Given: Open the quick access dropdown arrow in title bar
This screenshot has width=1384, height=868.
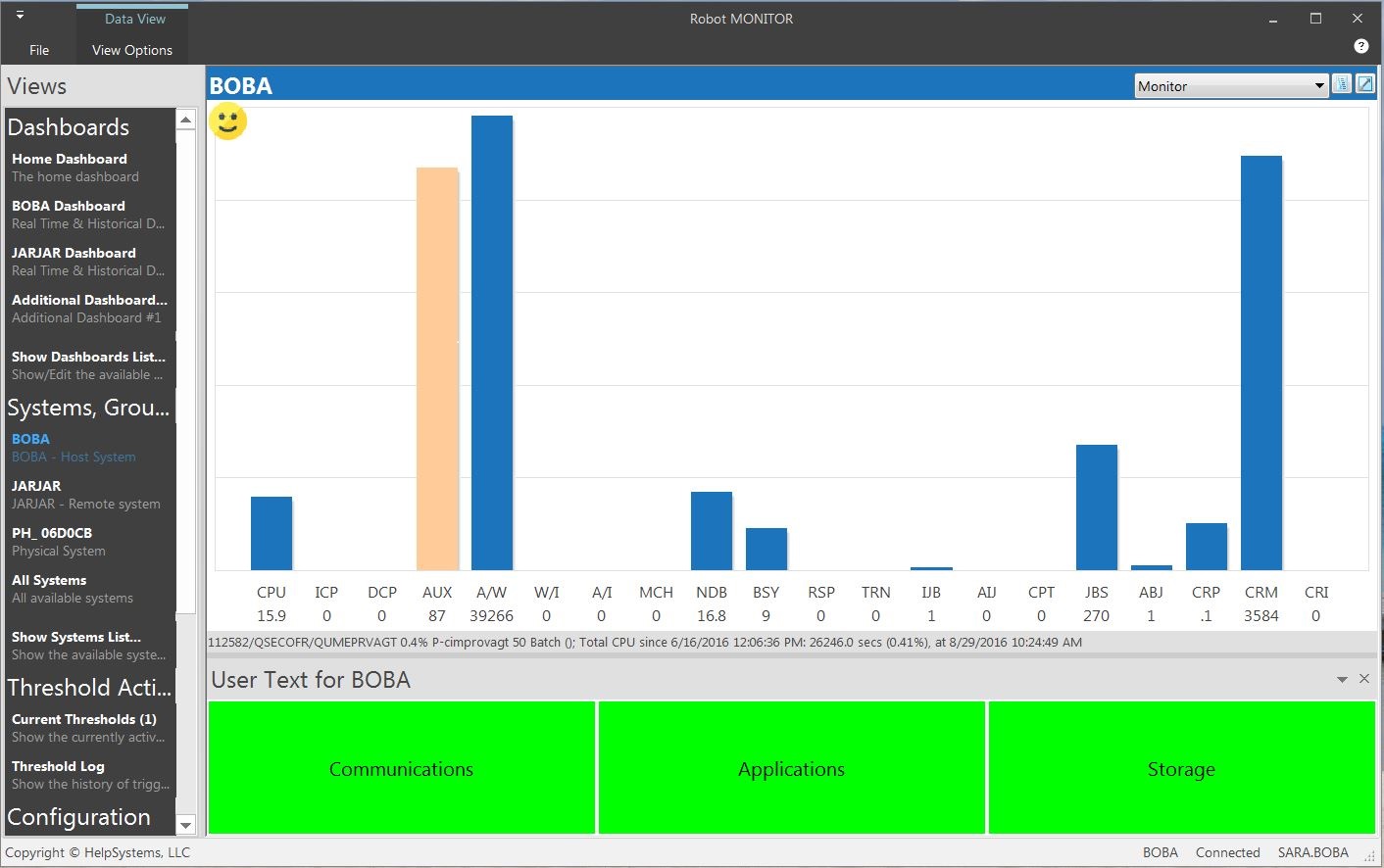Looking at the screenshot, I should coord(20,15).
